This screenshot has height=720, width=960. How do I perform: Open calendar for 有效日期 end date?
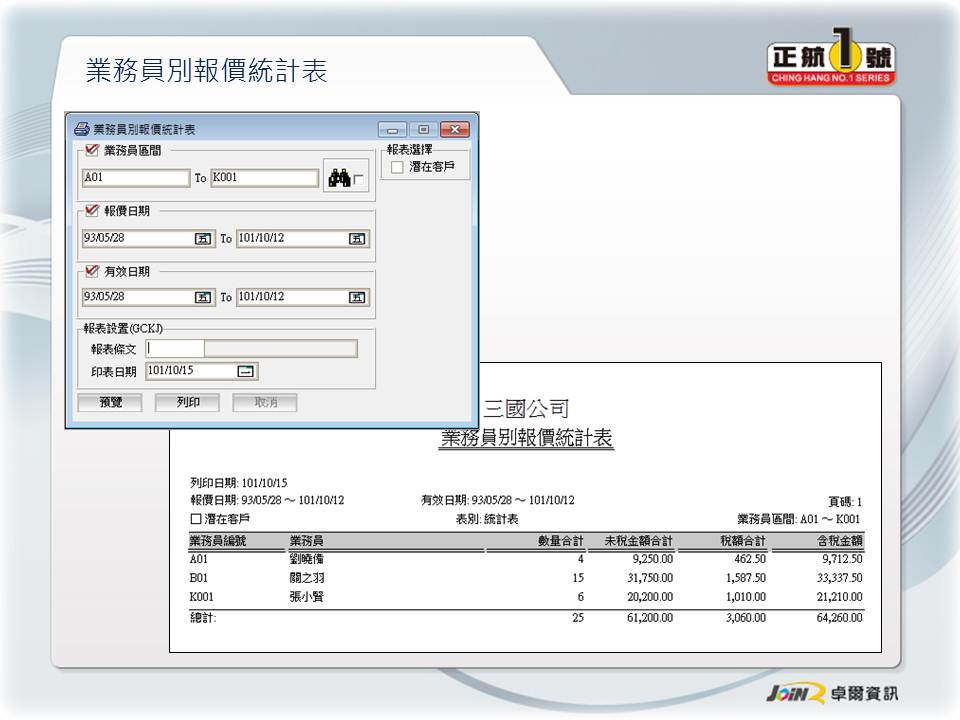[x=357, y=297]
